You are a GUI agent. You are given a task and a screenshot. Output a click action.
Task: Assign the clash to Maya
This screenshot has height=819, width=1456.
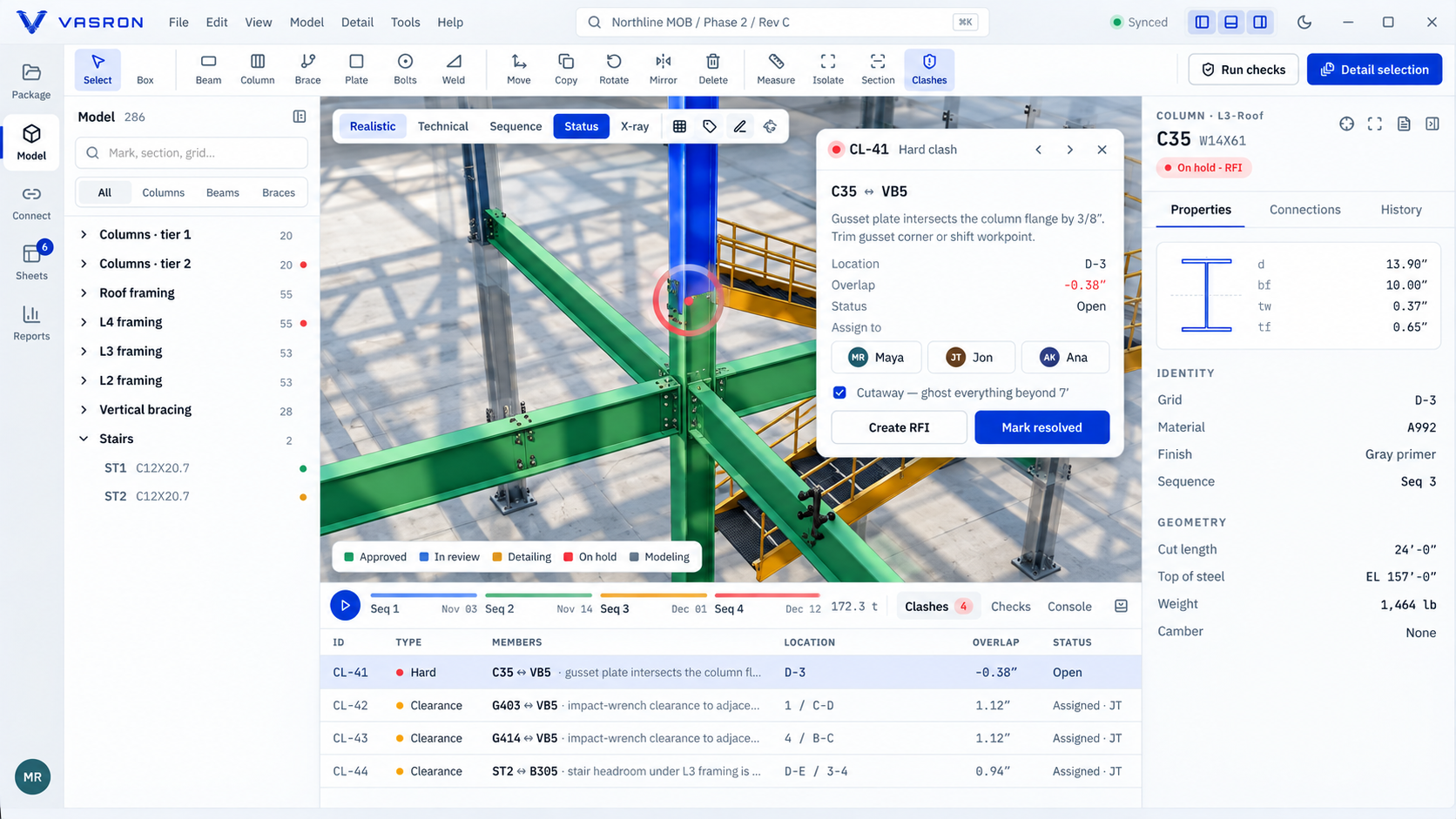[876, 357]
